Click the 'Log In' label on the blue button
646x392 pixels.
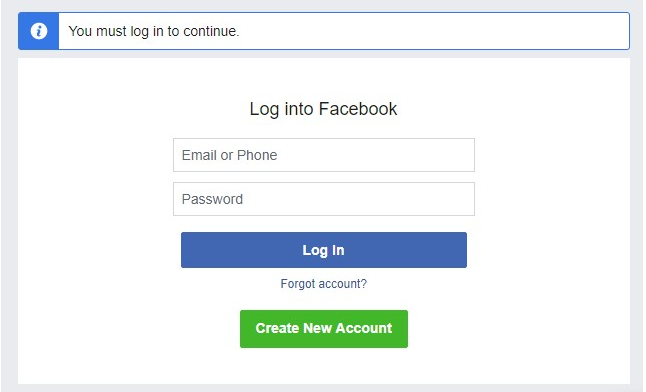pyautogui.click(x=323, y=250)
